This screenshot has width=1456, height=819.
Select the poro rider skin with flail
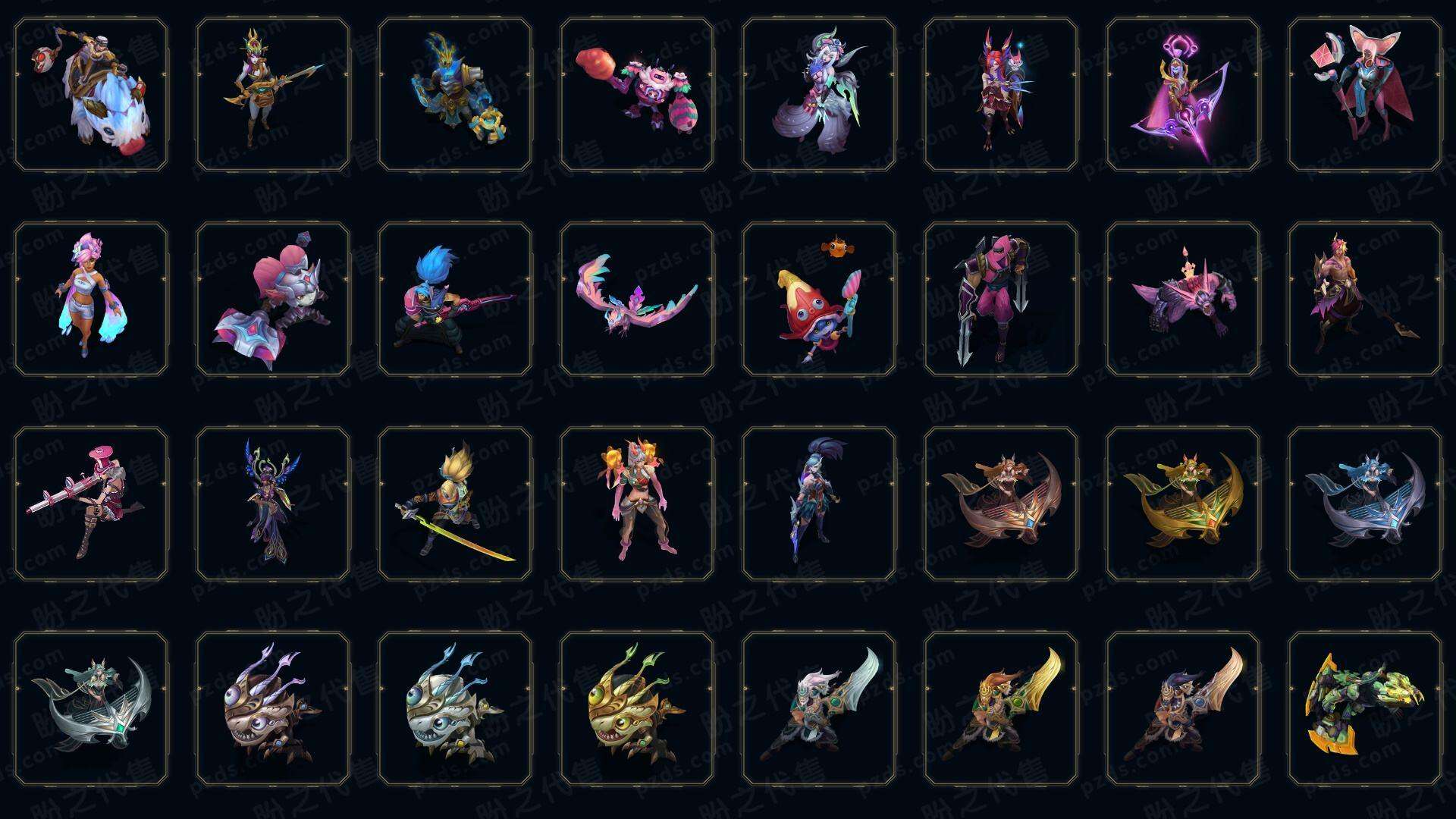(91, 95)
